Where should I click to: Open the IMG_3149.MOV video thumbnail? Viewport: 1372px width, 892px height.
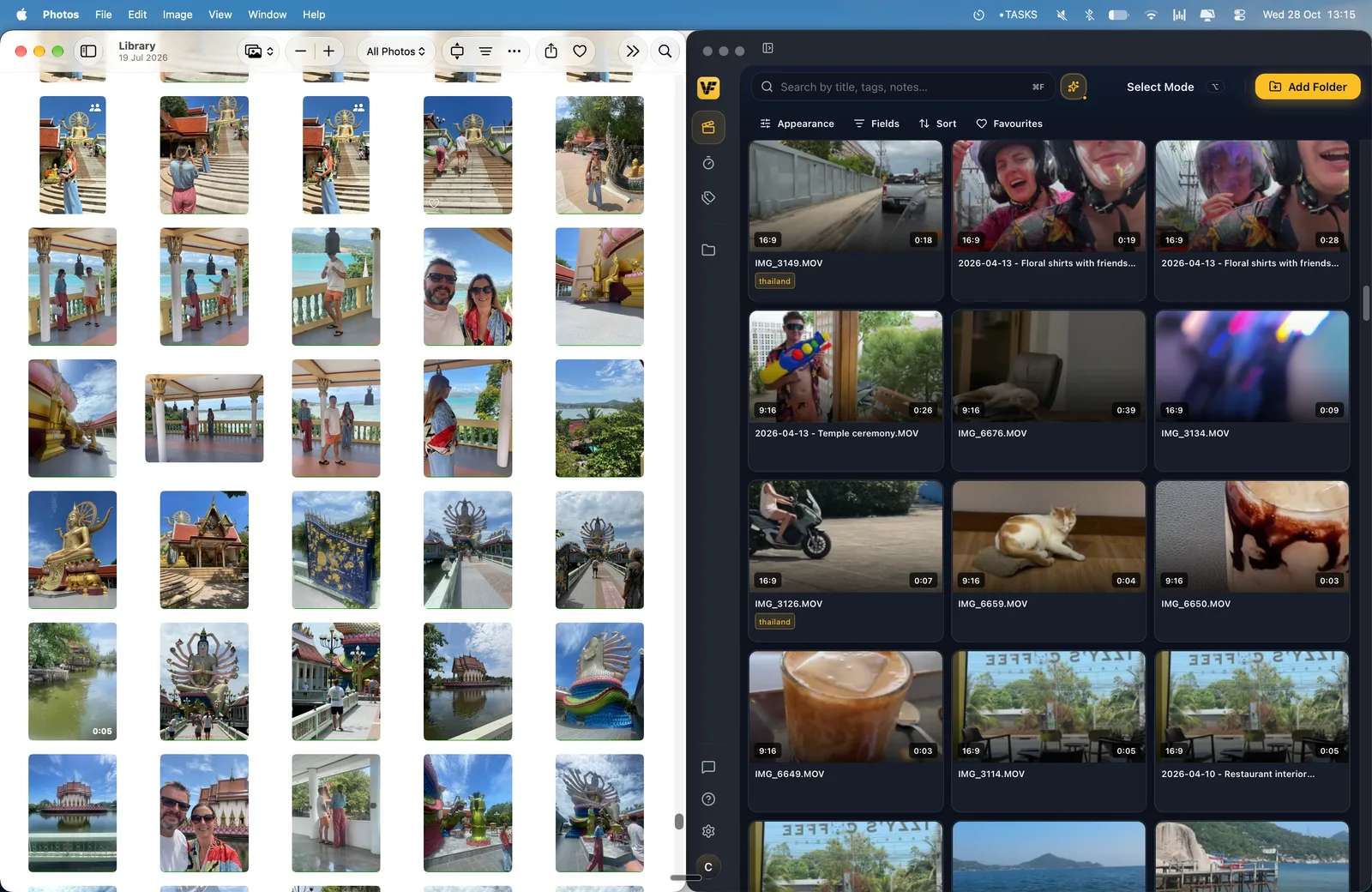pos(845,196)
